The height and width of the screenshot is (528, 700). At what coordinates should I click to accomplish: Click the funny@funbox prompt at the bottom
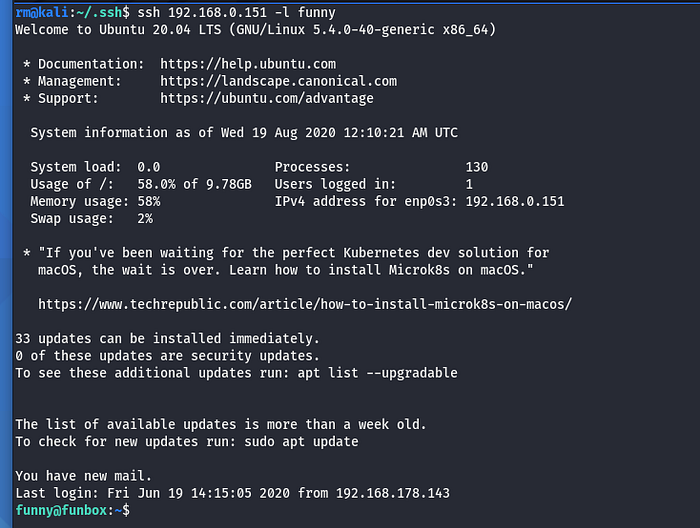point(65,510)
